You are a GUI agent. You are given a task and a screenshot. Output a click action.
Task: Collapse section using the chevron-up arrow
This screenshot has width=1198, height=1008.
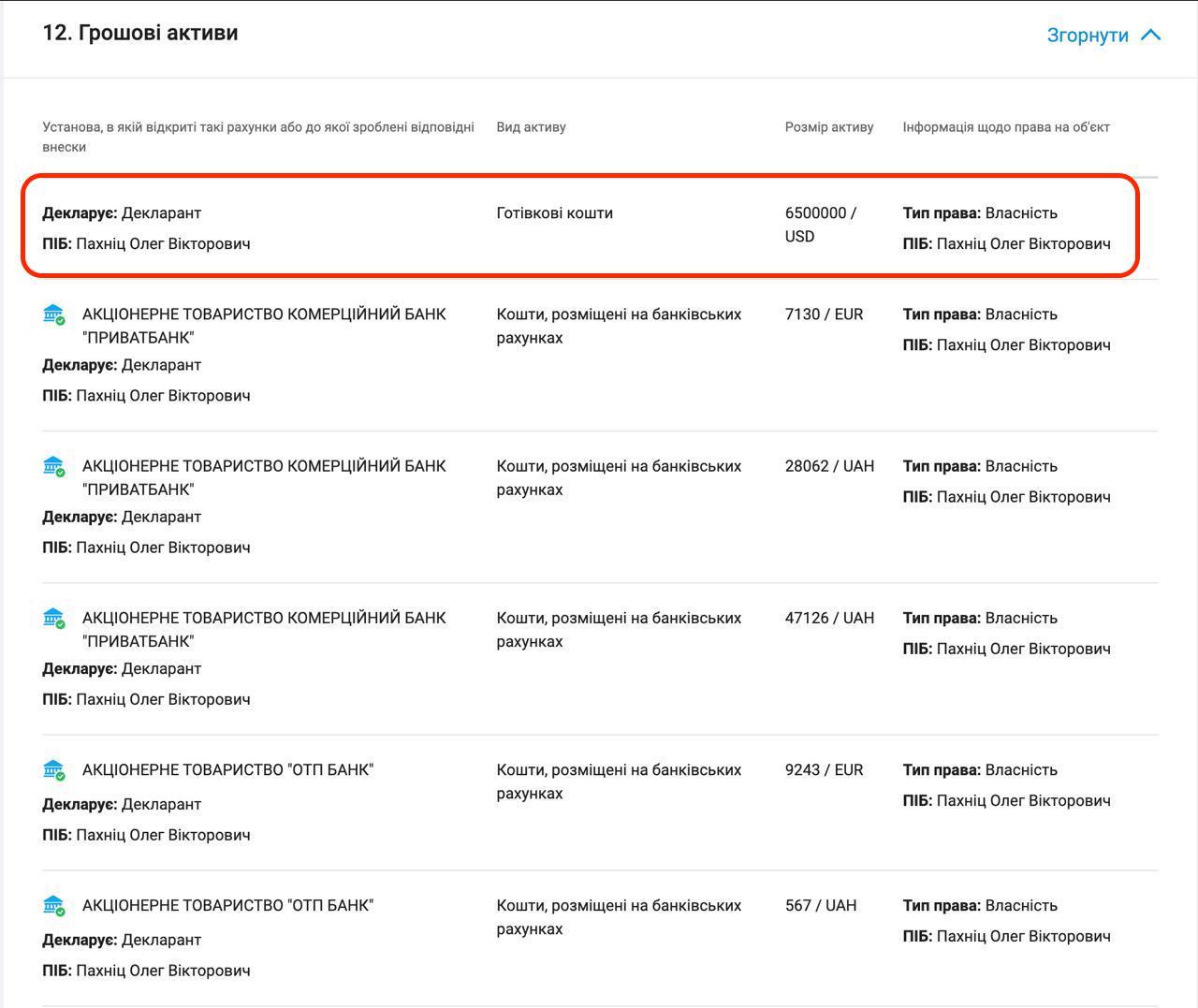(1151, 36)
